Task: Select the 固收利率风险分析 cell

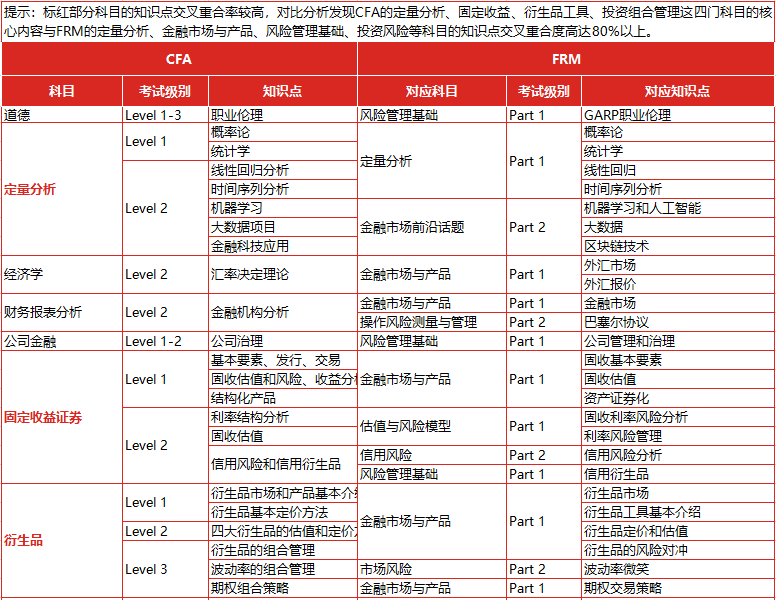Action: point(678,417)
